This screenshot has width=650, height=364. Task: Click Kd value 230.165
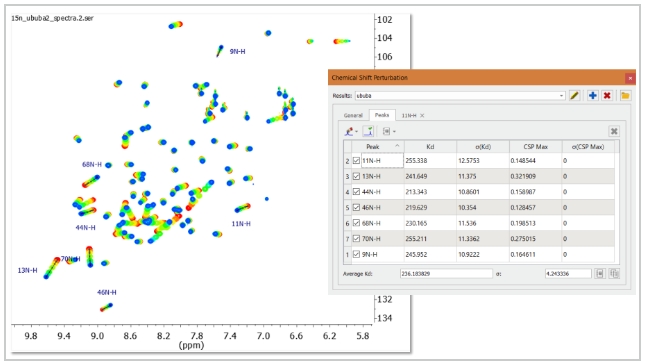(416, 223)
